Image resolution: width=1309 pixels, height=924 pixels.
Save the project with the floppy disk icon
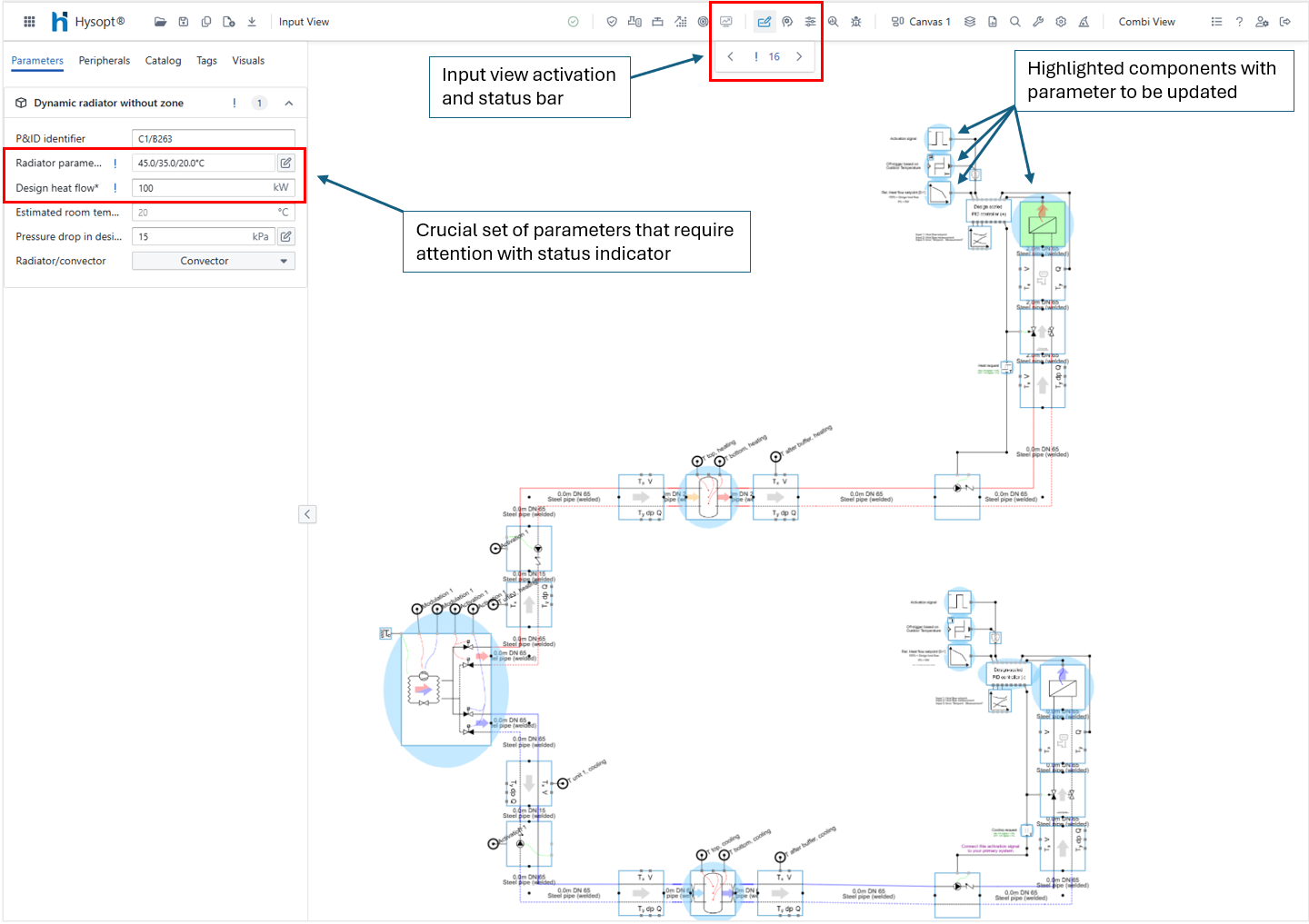click(184, 22)
